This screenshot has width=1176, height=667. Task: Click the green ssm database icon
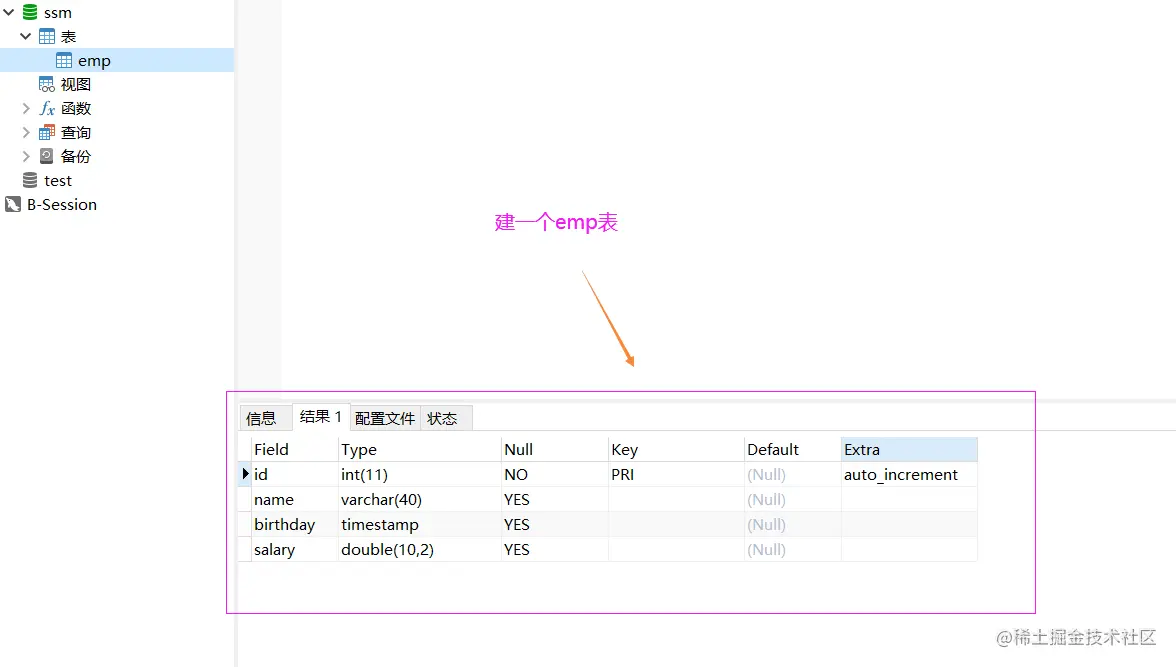point(30,12)
